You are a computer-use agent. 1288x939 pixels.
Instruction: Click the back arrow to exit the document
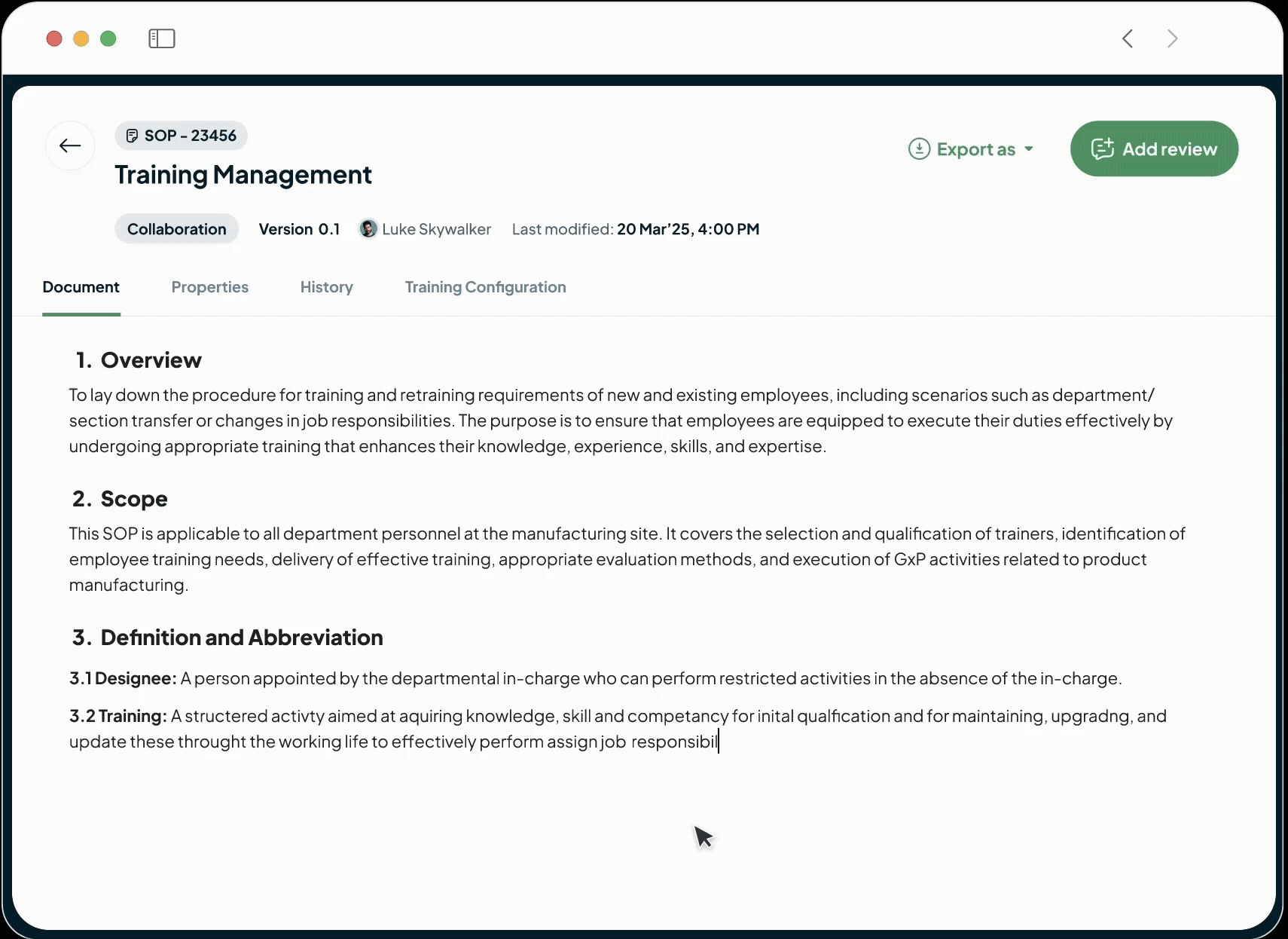pyautogui.click(x=69, y=145)
